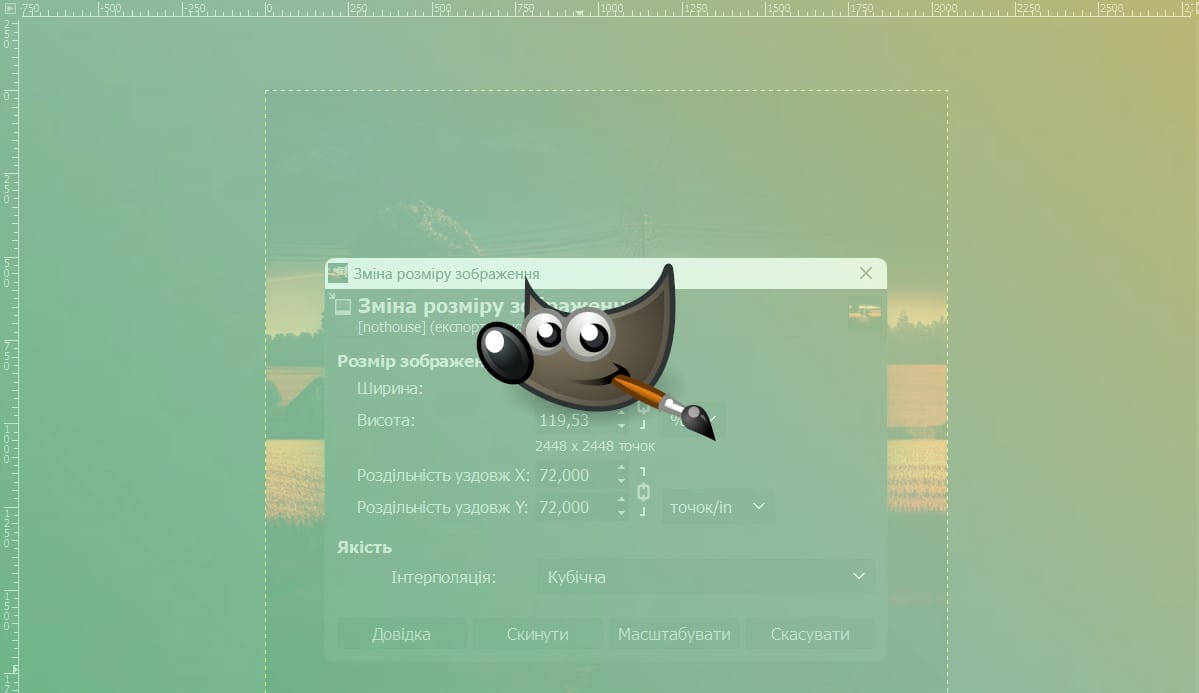Open the точок/in resolution unit dropdown
Screen dimensions: 1199x693
coord(718,507)
